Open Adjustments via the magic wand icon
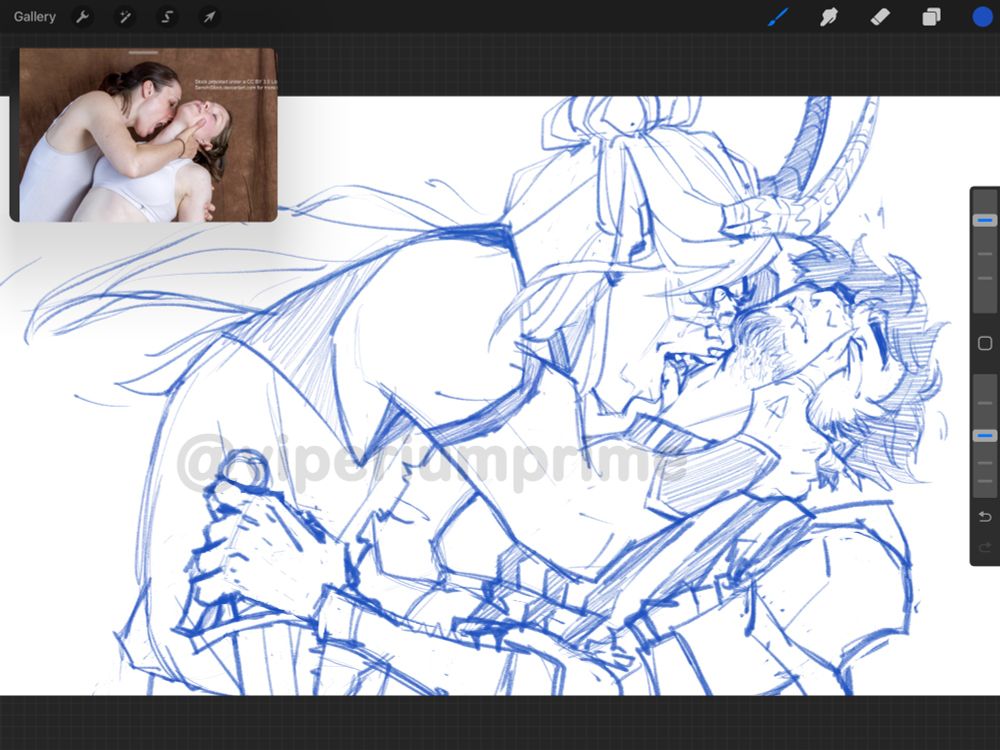Image resolution: width=1000 pixels, height=750 pixels. coord(124,16)
